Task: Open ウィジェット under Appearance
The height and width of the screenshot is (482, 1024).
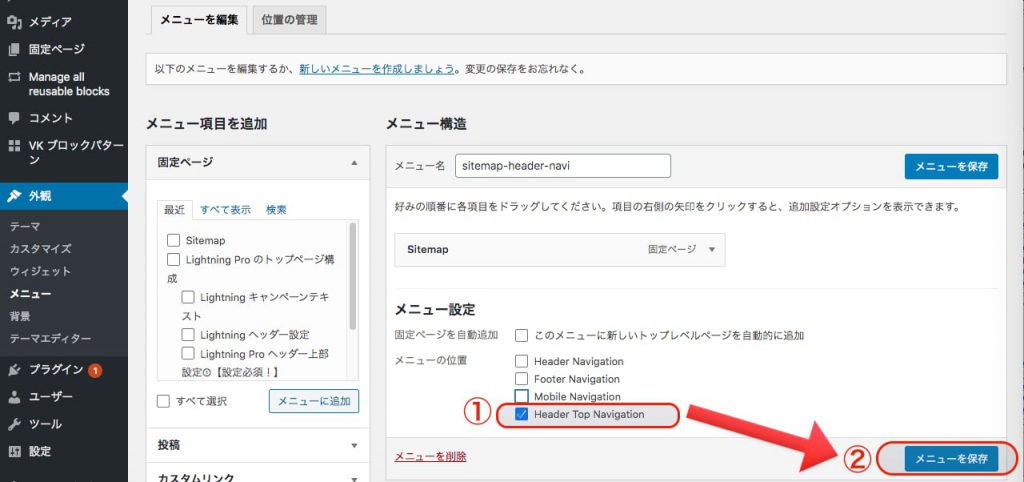Action: pos(40,271)
